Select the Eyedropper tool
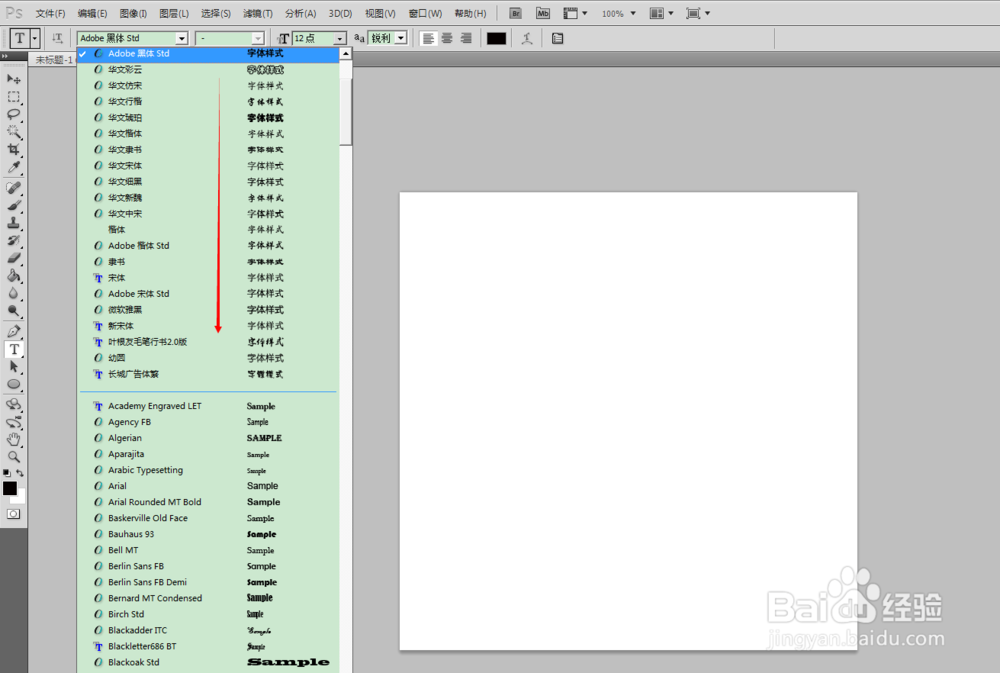 [x=13, y=167]
